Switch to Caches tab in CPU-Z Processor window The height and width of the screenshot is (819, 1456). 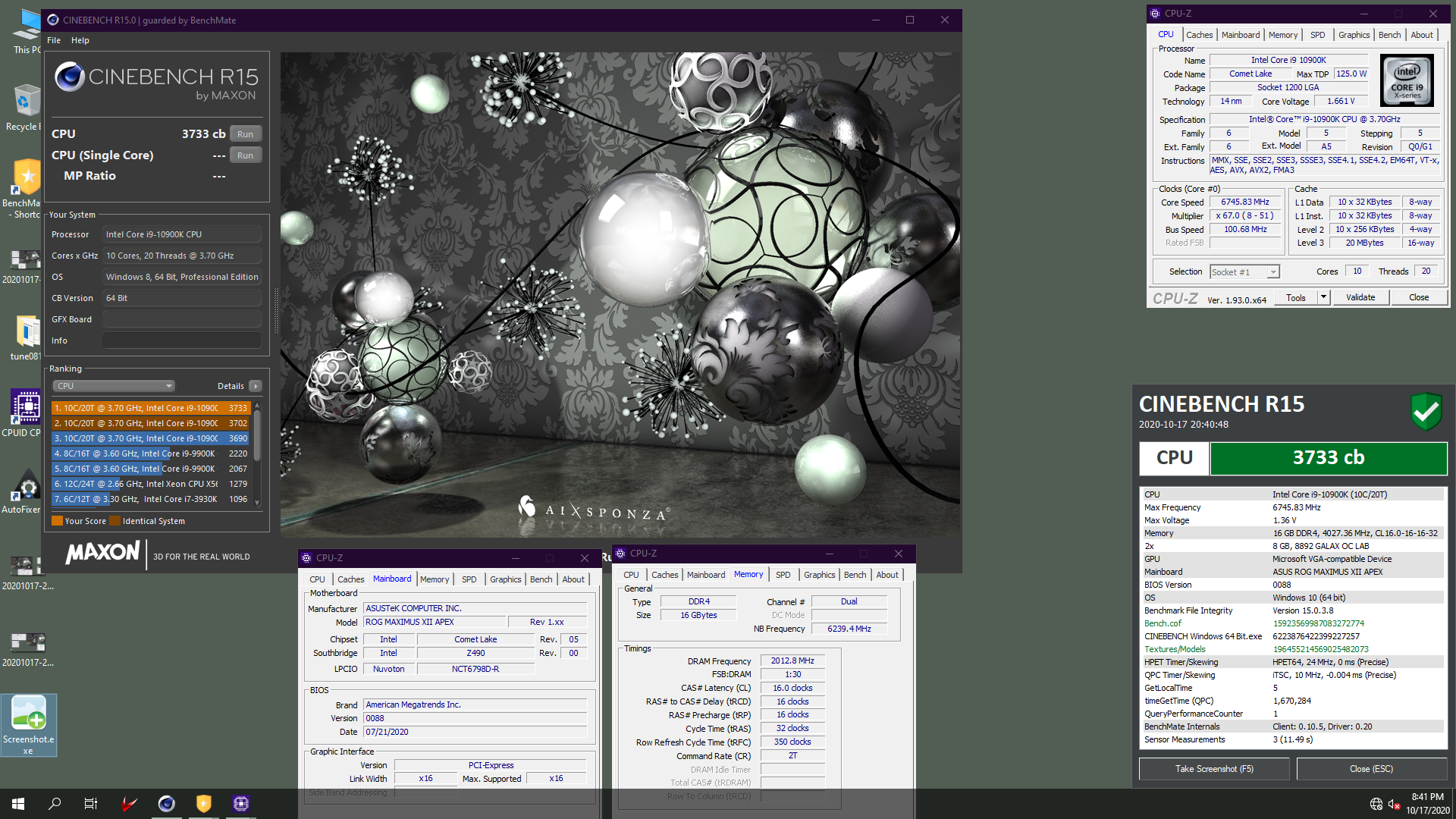[x=1199, y=35]
